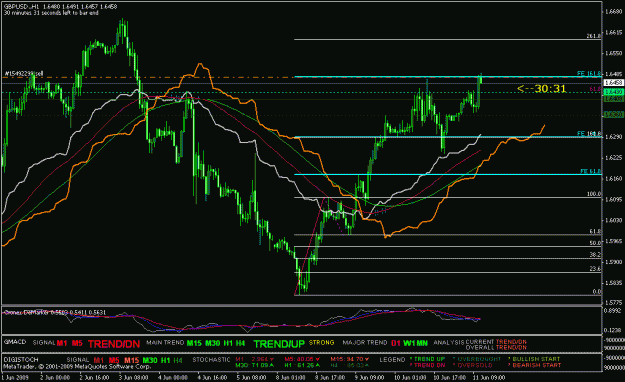The image size is (625, 382).
Task: Click the '30 minutes 31 seconds left to bar end' text
Action: [x=51, y=13]
